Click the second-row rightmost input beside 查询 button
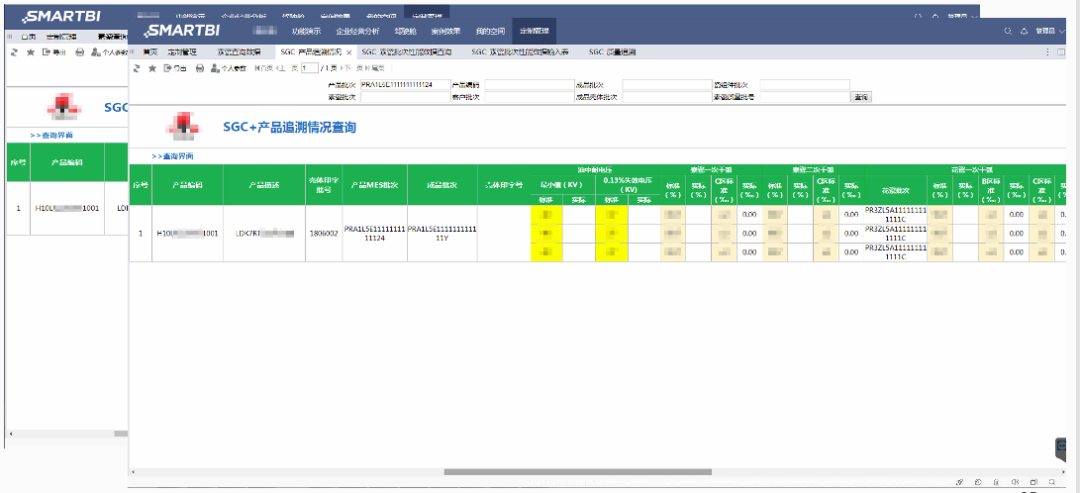 coord(804,98)
